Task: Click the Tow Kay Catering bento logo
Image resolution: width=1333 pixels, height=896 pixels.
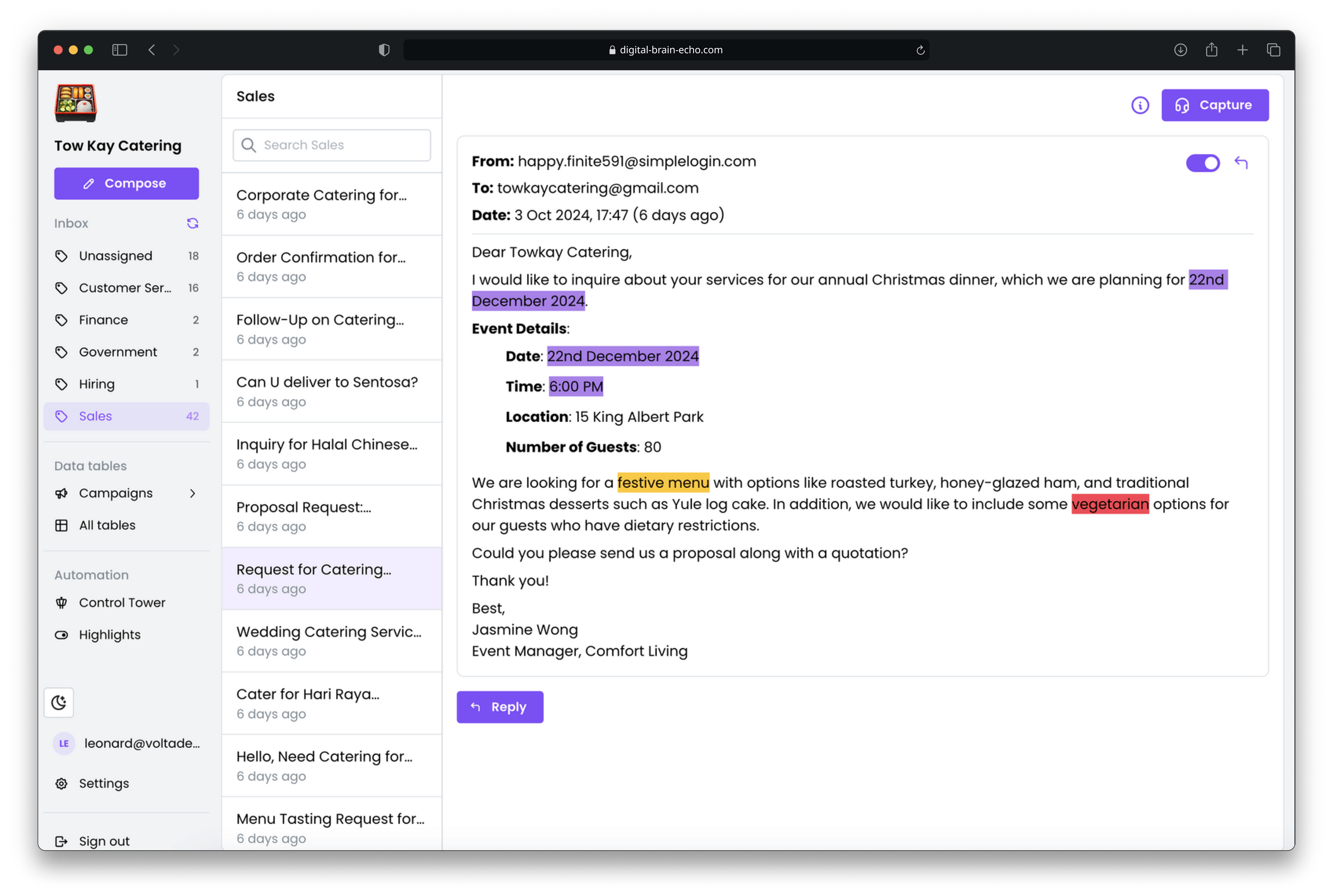Action: coord(75,104)
